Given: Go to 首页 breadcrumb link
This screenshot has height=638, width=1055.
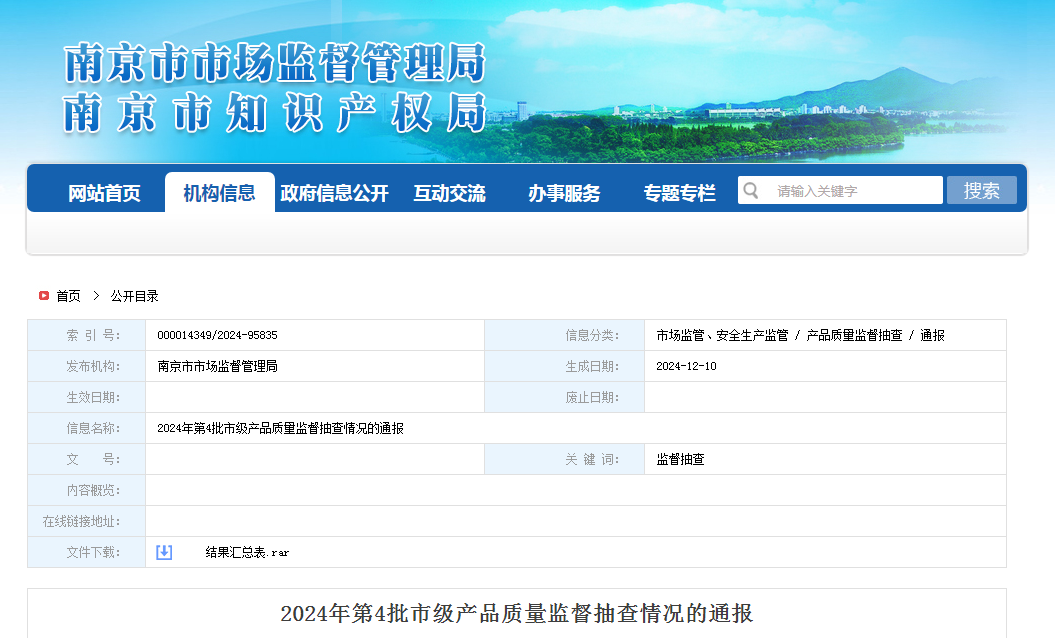Looking at the screenshot, I should 69,296.
